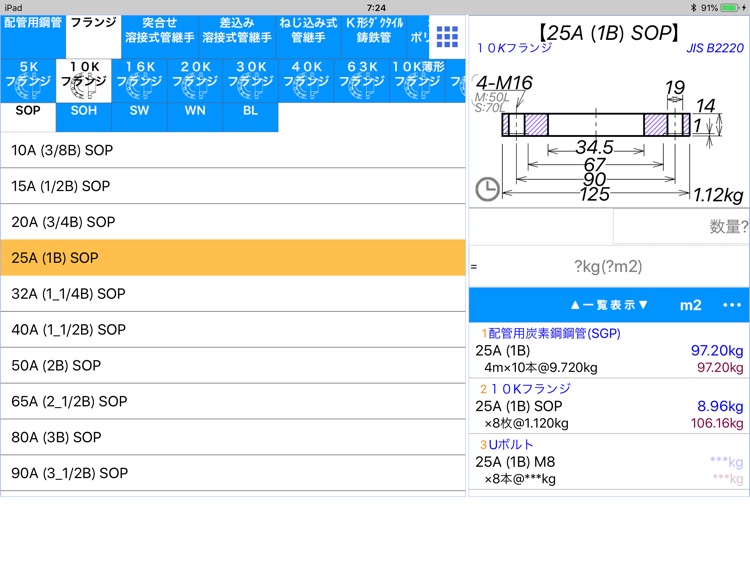This screenshot has height=563, width=750.
Task: Open entry 3 Uボルト in list
Action: coord(608,462)
